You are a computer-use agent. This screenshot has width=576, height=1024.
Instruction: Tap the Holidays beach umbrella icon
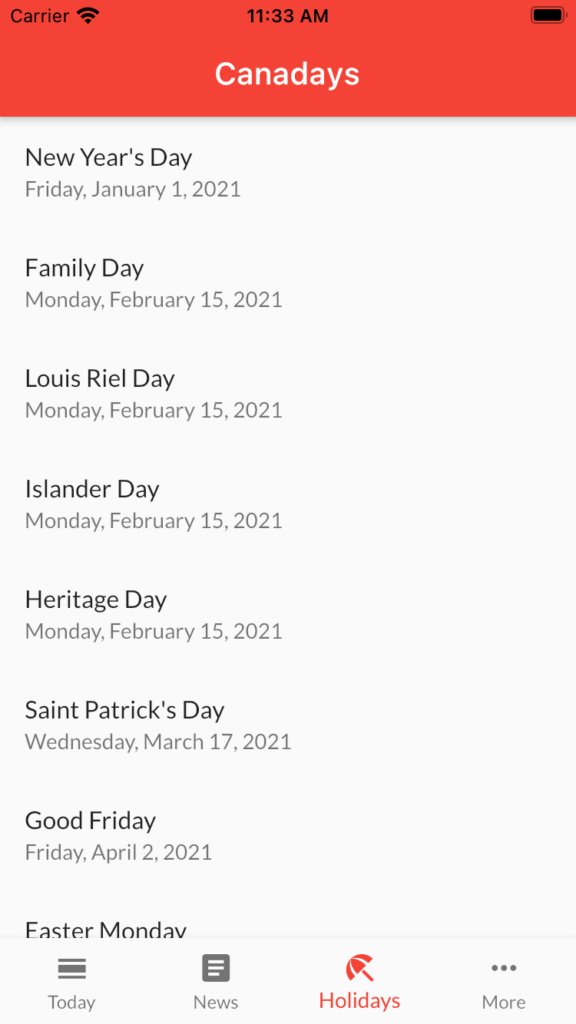point(360,967)
